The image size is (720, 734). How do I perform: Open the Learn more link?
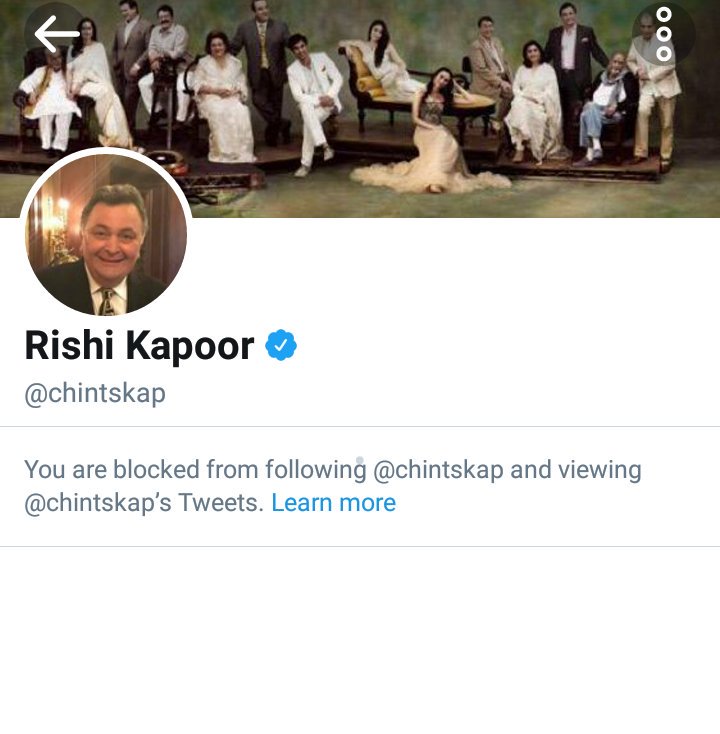point(333,503)
